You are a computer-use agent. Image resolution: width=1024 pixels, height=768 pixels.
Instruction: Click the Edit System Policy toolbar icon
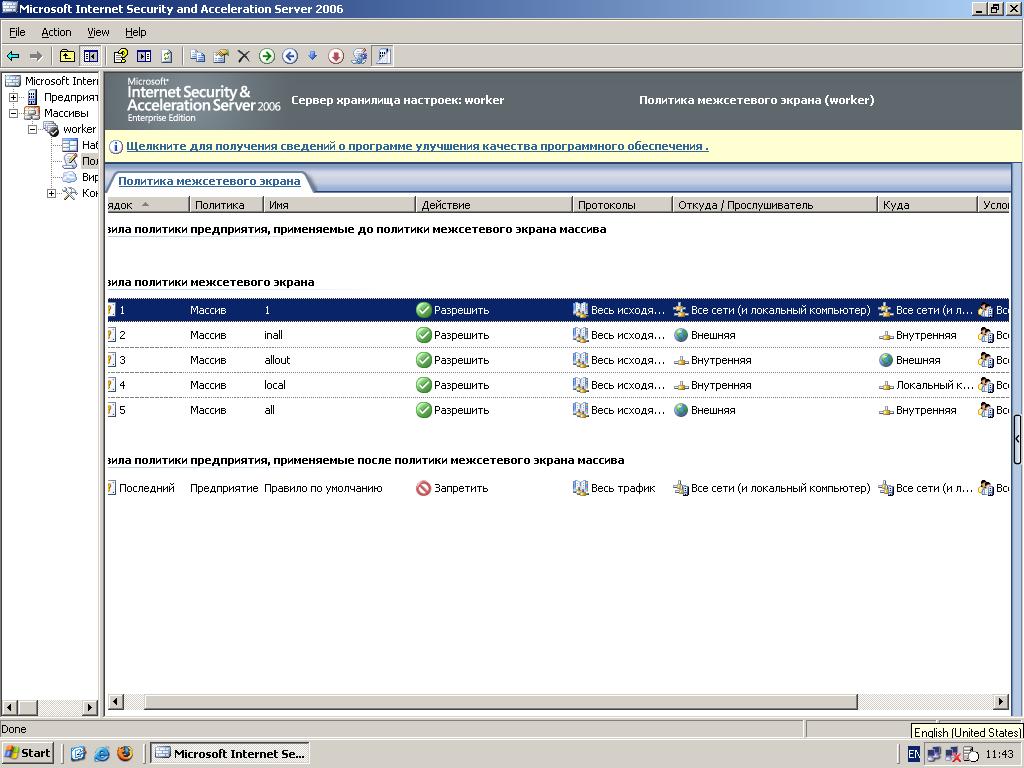[359, 56]
